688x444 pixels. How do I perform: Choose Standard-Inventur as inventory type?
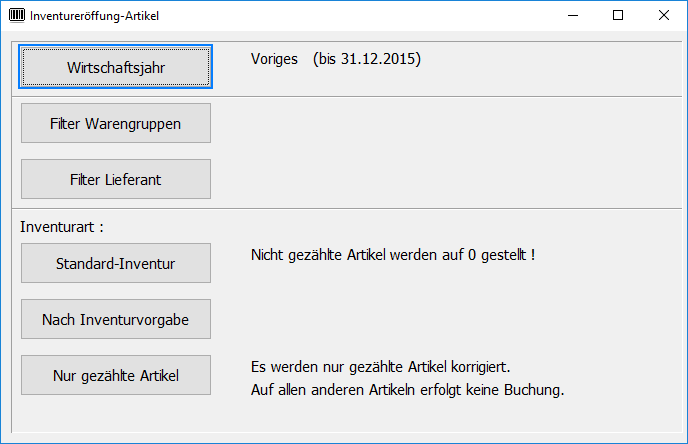tap(116, 264)
